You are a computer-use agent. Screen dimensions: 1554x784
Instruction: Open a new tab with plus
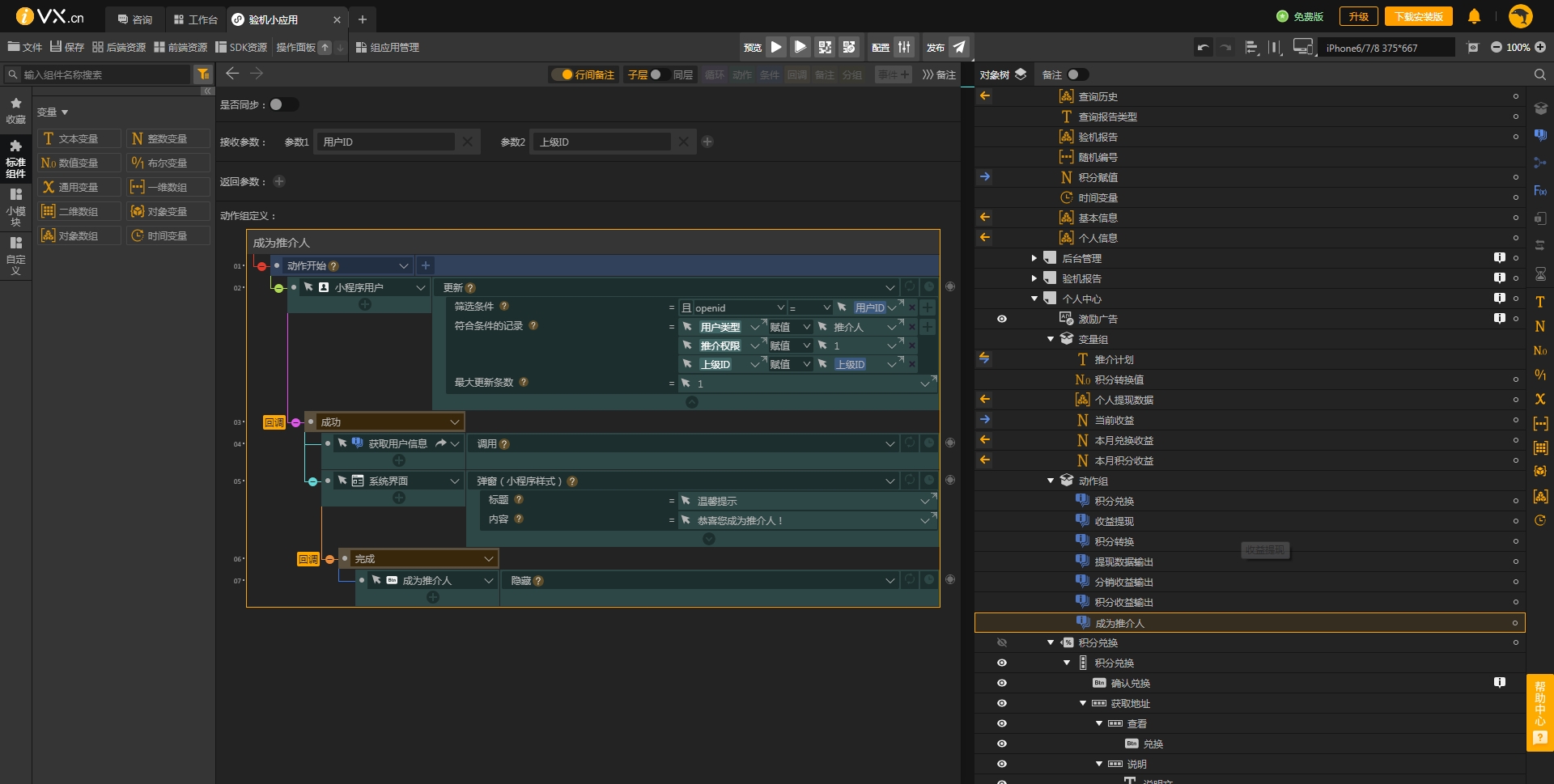pos(363,19)
